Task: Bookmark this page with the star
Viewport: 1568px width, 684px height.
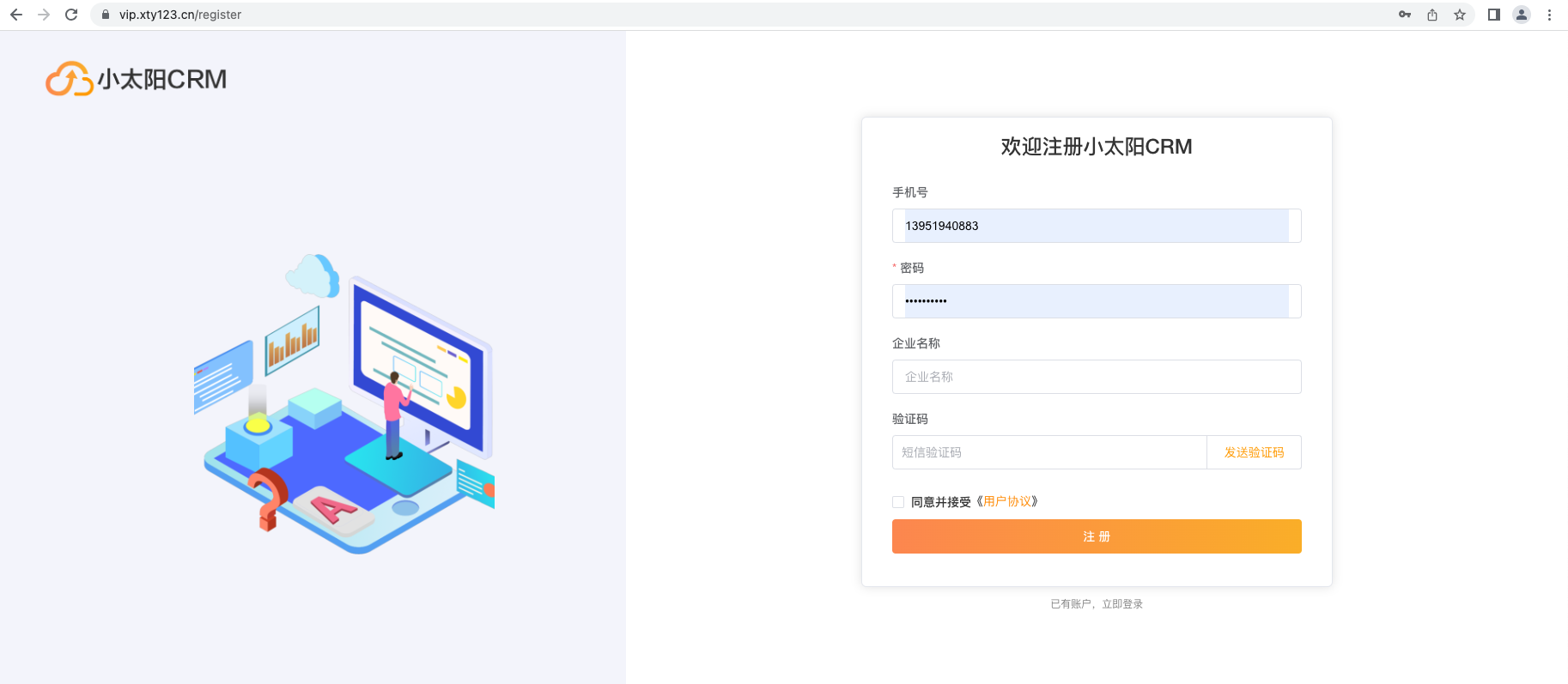Action: pyautogui.click(x=1460, y=15)
